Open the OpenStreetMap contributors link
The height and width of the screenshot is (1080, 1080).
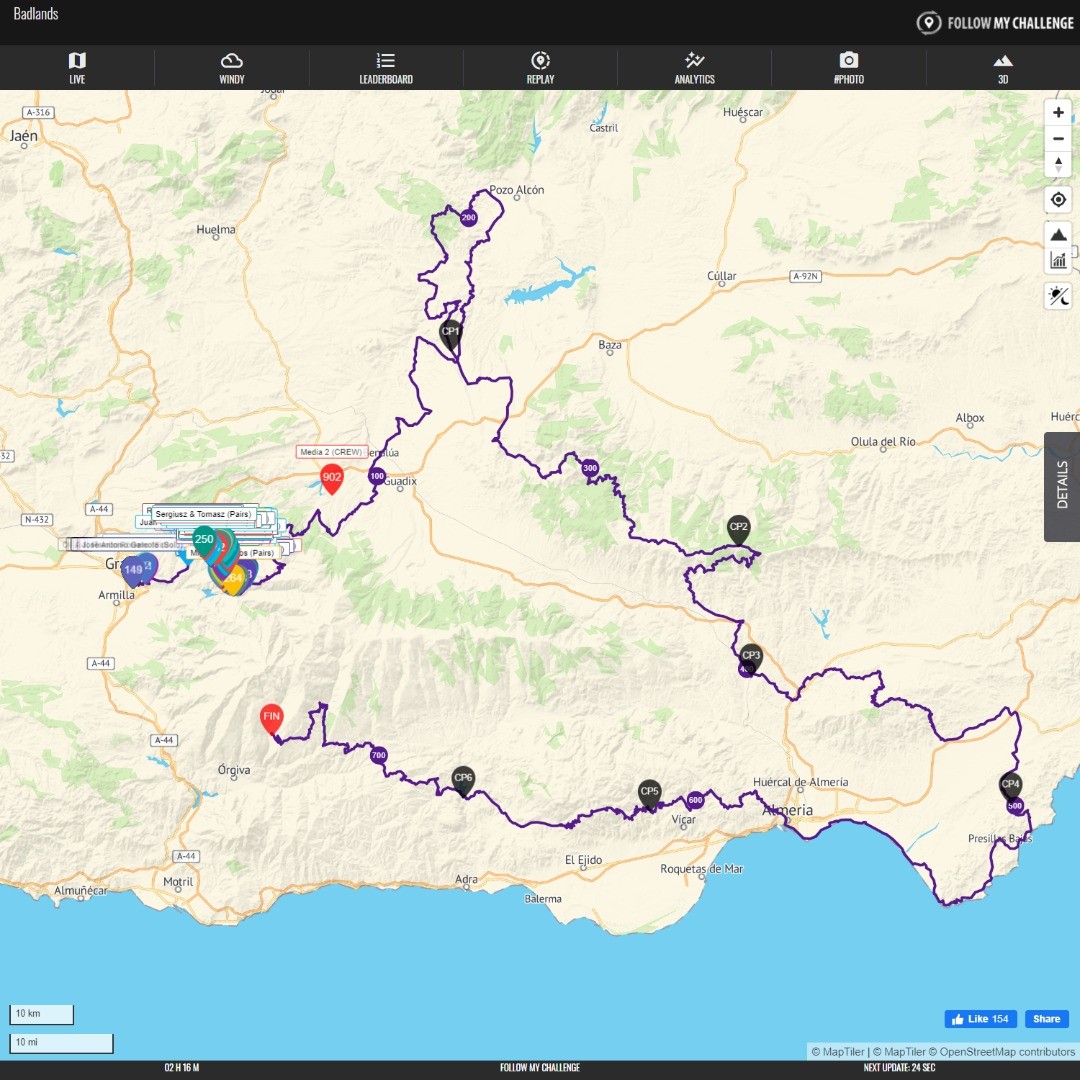click(x=1000, y=1051)
